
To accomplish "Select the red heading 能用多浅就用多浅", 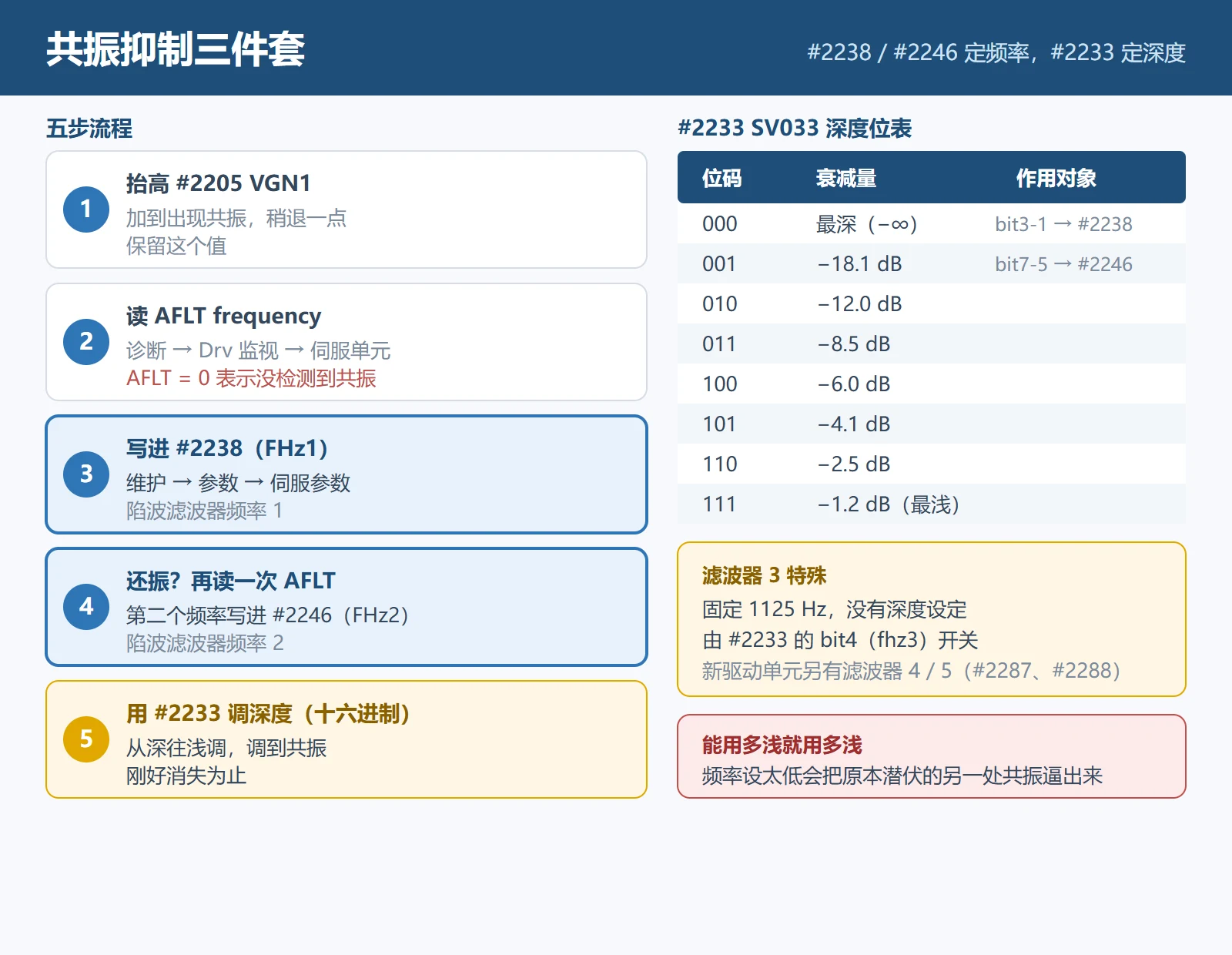I will [x=782, y=745].
